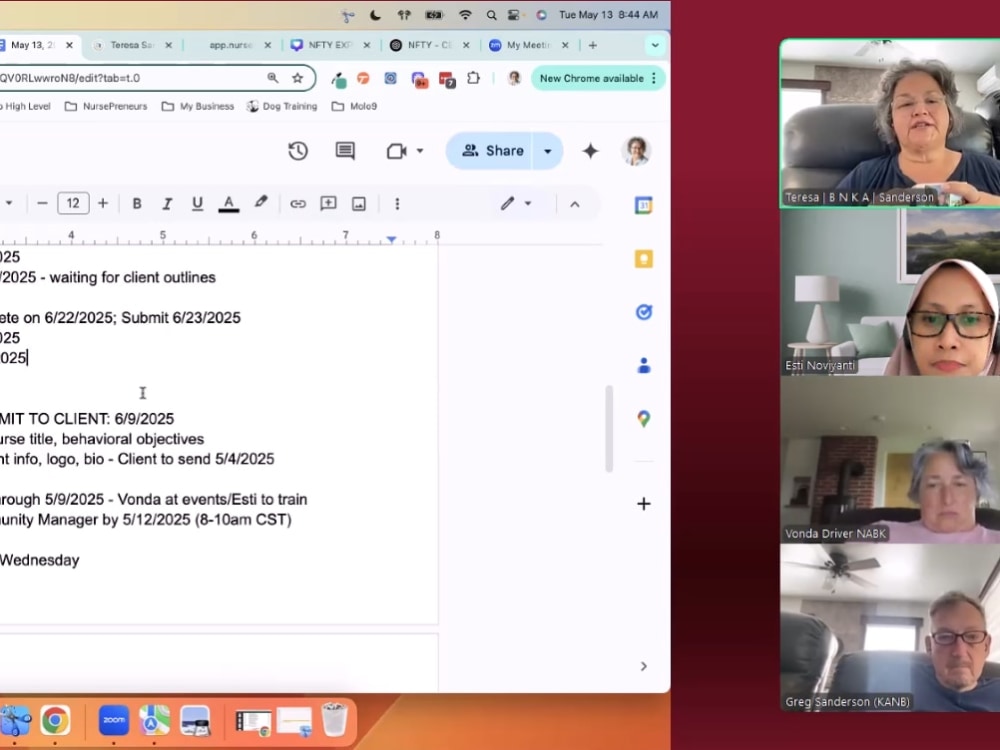Switch to the NFTY - Cl browser tab
The height and width of the screenshot is (750, 1000).
pyautogui.click(x=429, y=45)
